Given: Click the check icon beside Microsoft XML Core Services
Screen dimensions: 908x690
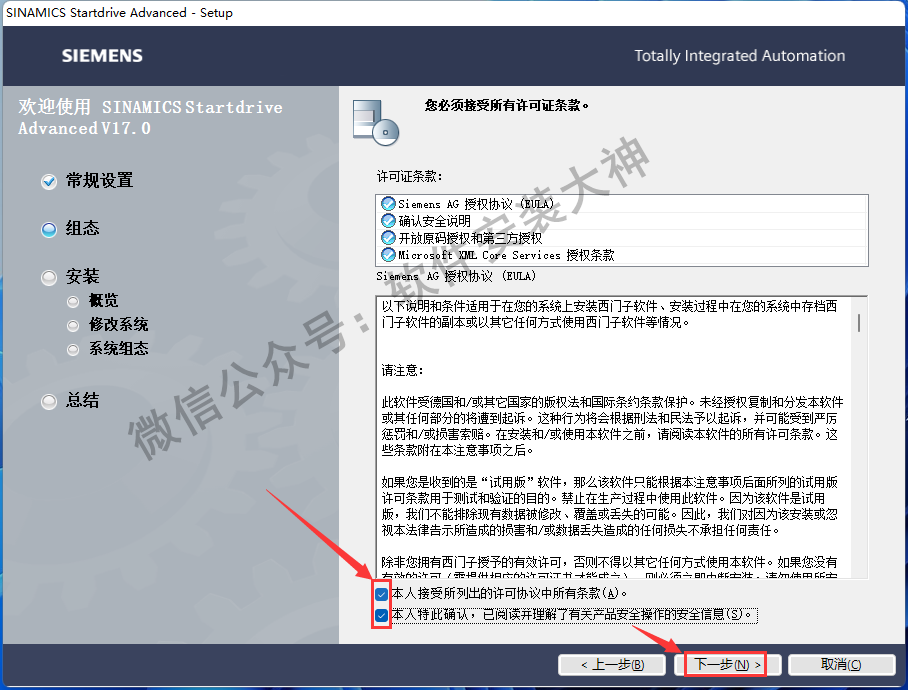Looking at the screenshot, I should coord(388,255).
